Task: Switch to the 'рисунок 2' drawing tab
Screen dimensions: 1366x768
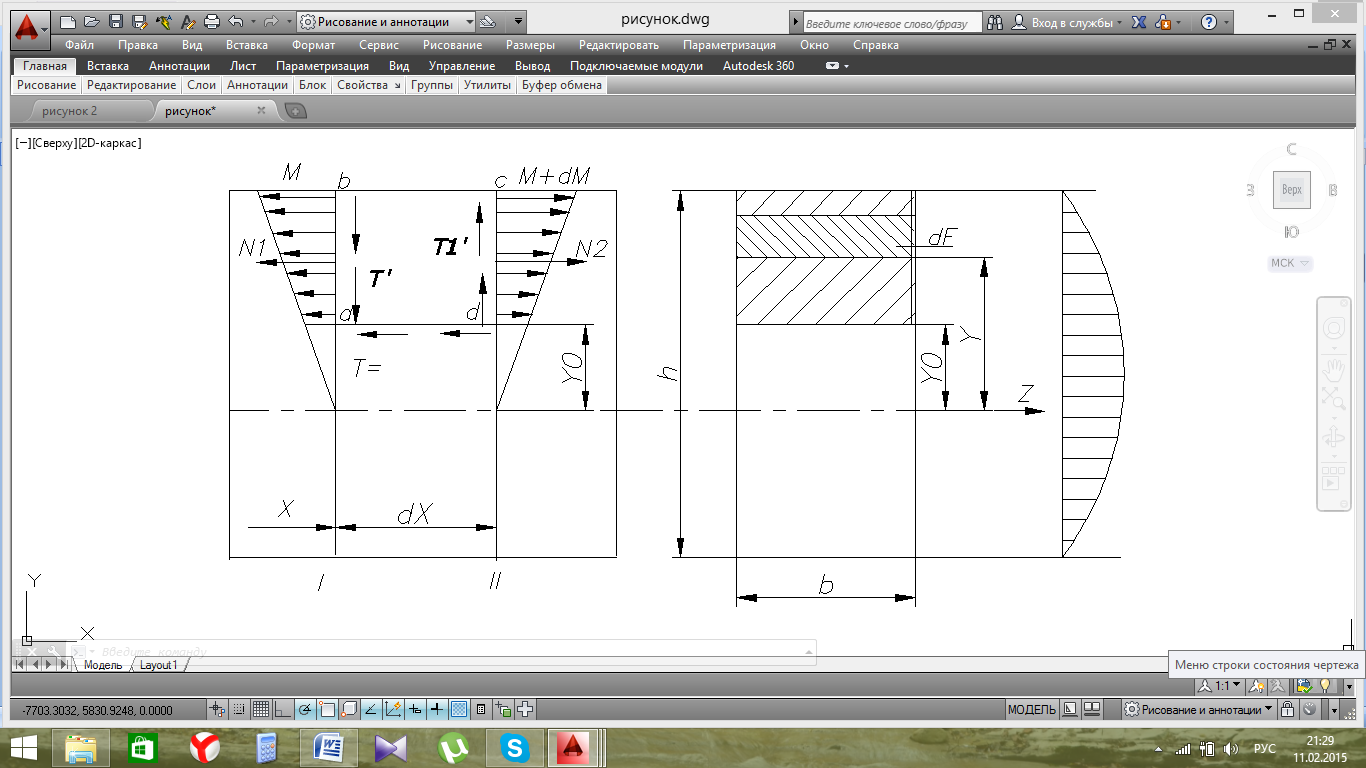Action: coord(70,111)
